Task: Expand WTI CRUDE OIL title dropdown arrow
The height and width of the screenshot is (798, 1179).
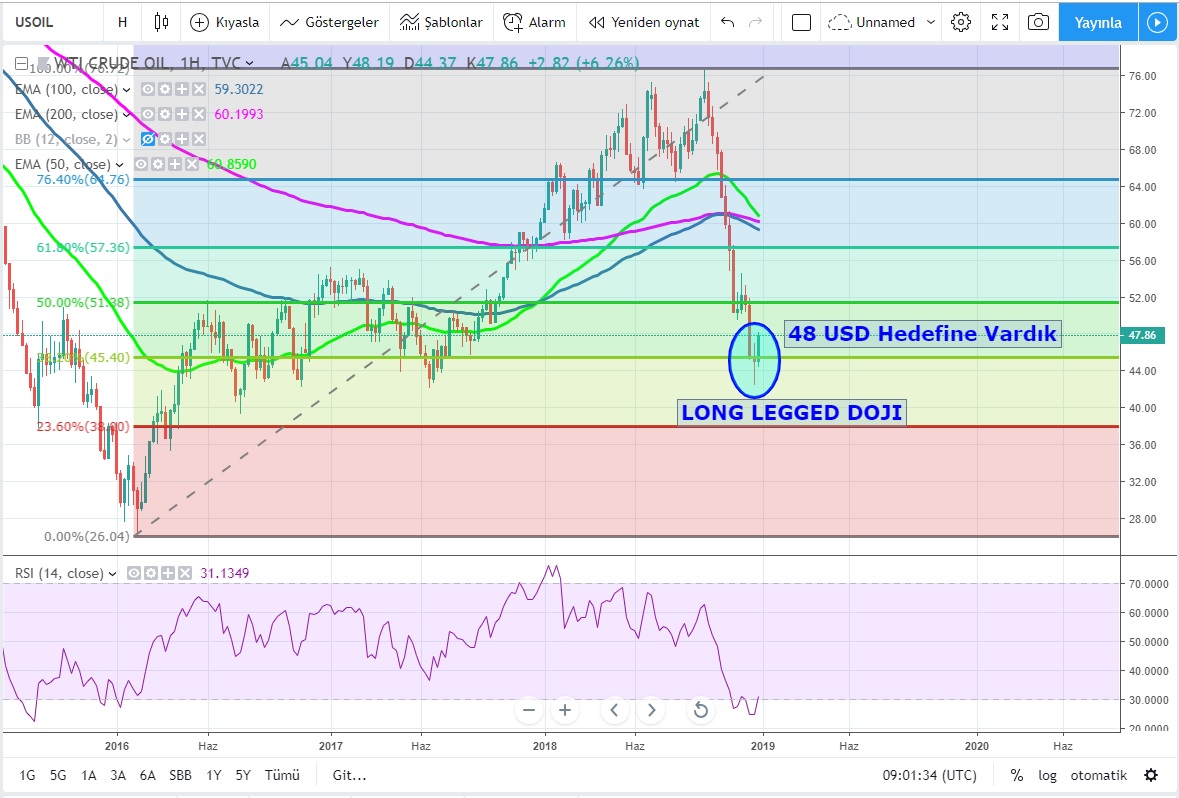Action: coord(250,63)
